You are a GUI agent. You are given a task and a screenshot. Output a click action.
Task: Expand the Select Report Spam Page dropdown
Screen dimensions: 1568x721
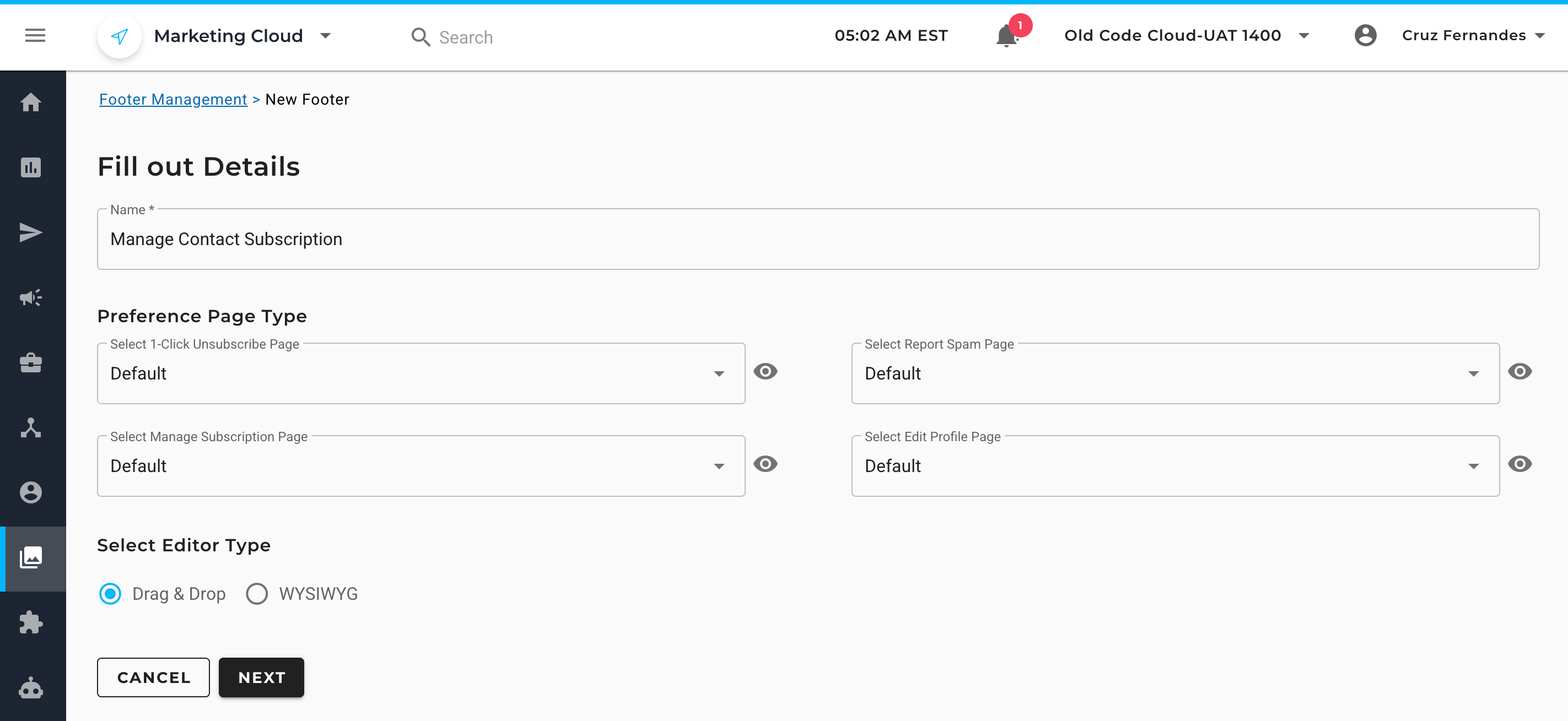tap(1175, 373)
